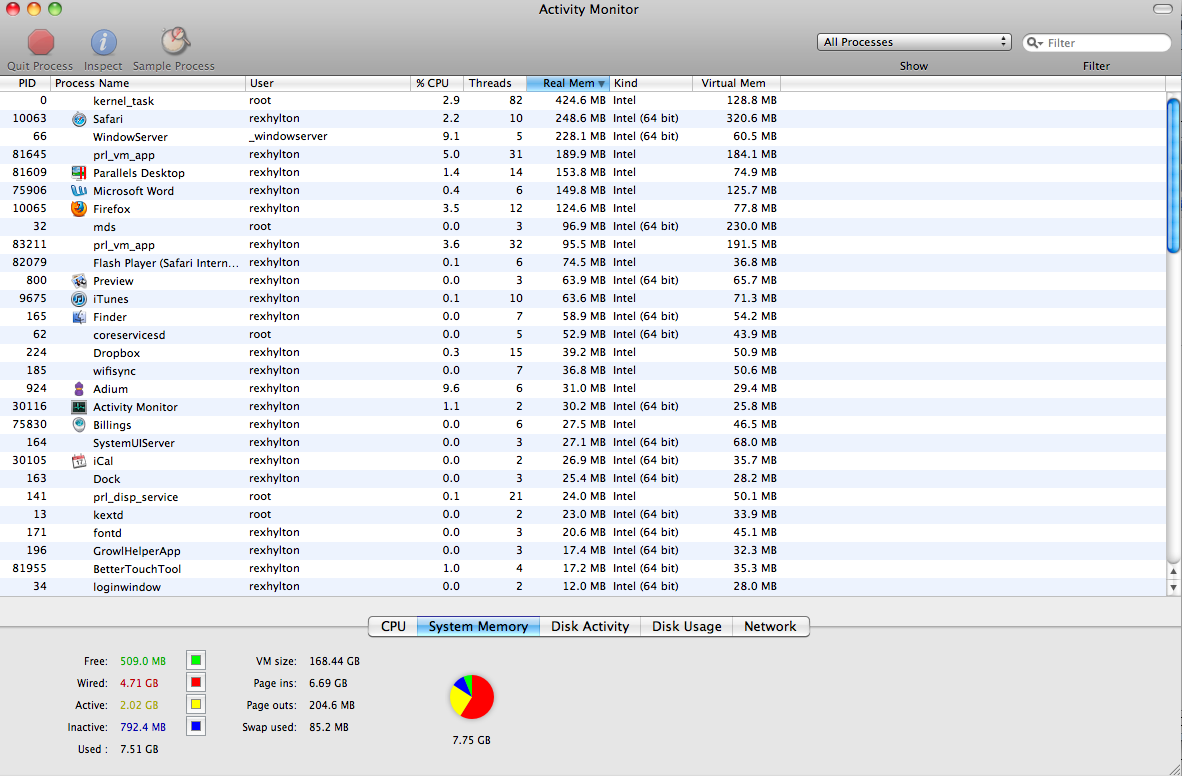This screenshot has height=776, width=1182.
Task: Sort by Virtual Mem column header
Action: click(x=736, y=83)
